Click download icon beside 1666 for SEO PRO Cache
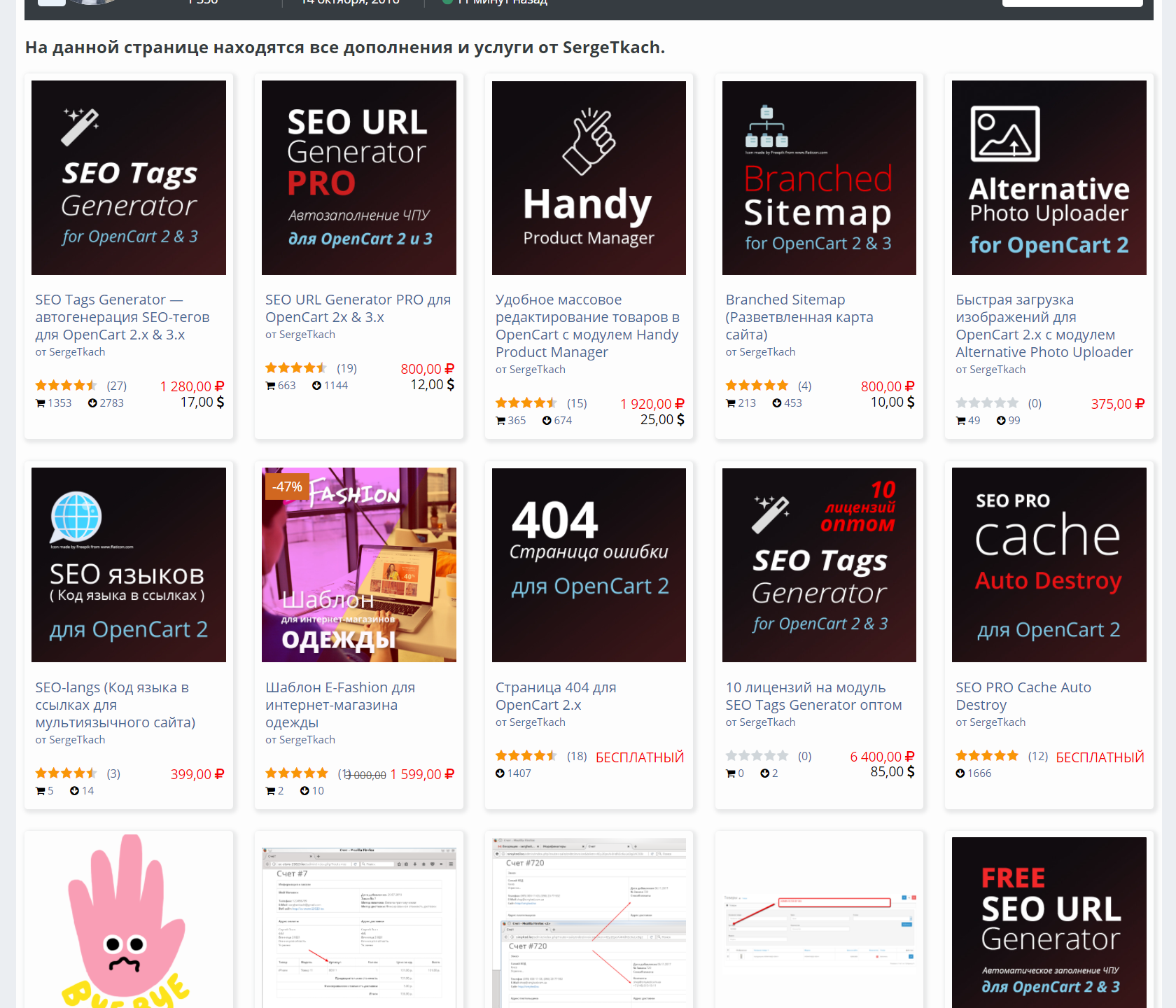Viewport: 1176px width, 1008px height. coord(960,773)
